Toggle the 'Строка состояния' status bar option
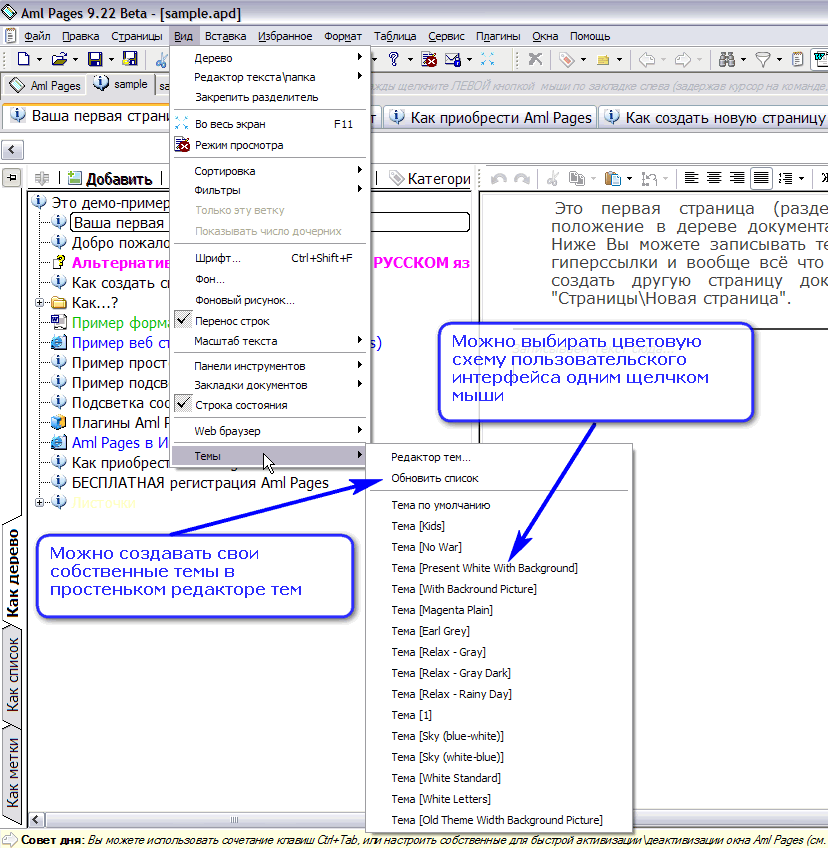 tap(270, 405)
